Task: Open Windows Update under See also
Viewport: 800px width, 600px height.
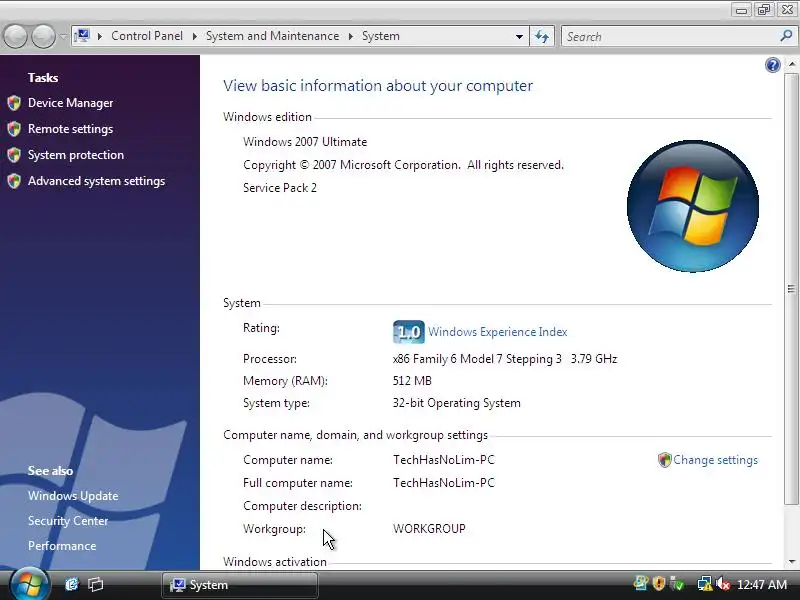Action: coord(73,496)
